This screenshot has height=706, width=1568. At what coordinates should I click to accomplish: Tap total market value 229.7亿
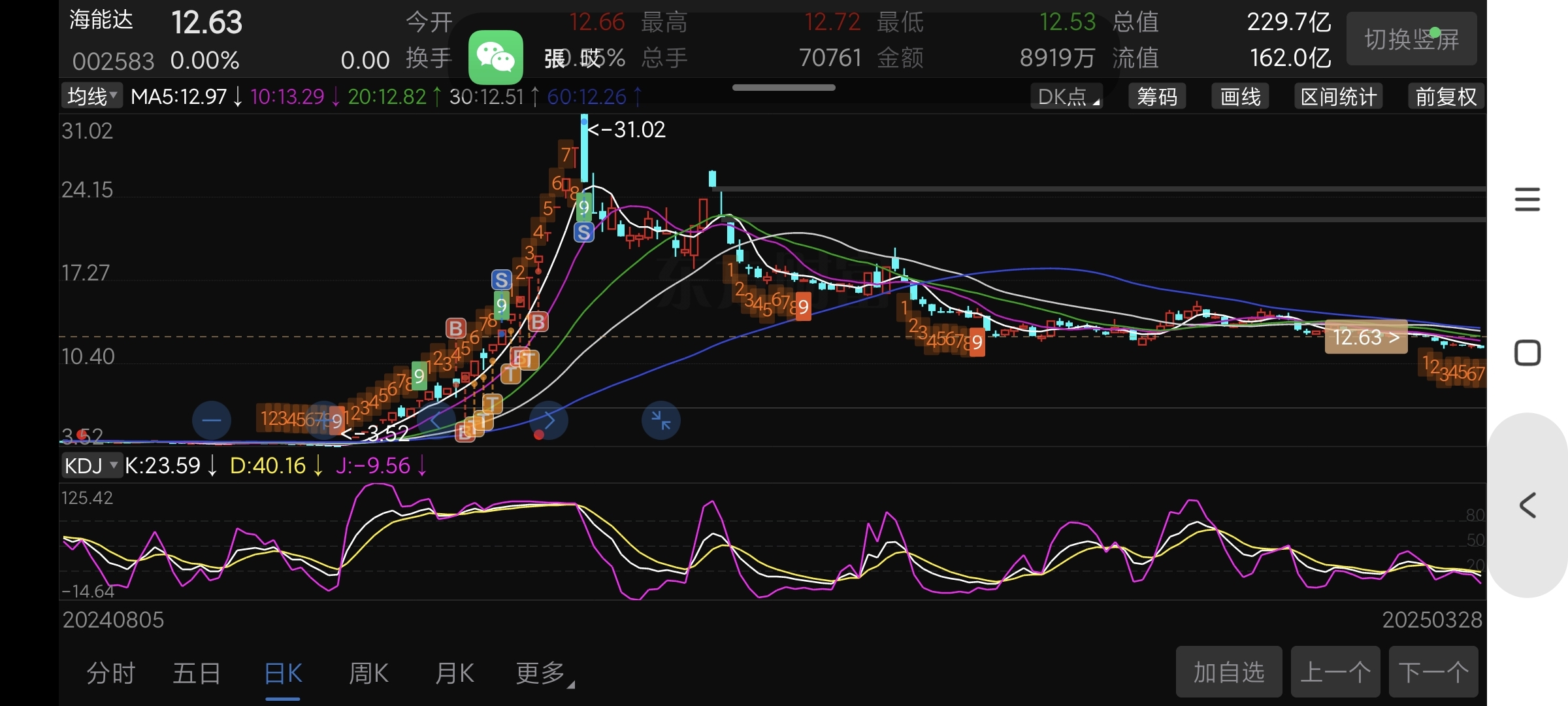click(1289, 22)
